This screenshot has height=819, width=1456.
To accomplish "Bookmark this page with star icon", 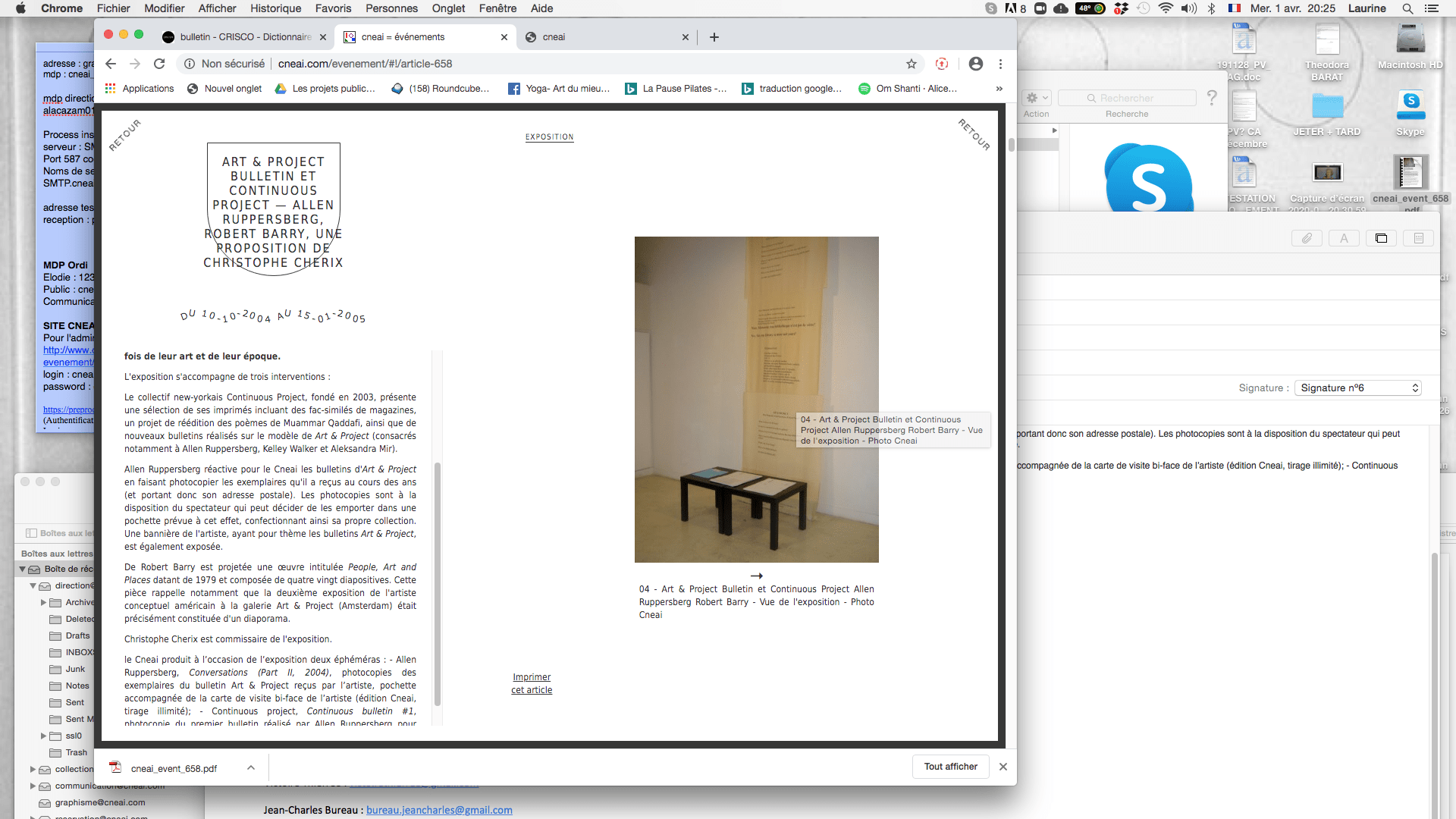I will point(912,64).
